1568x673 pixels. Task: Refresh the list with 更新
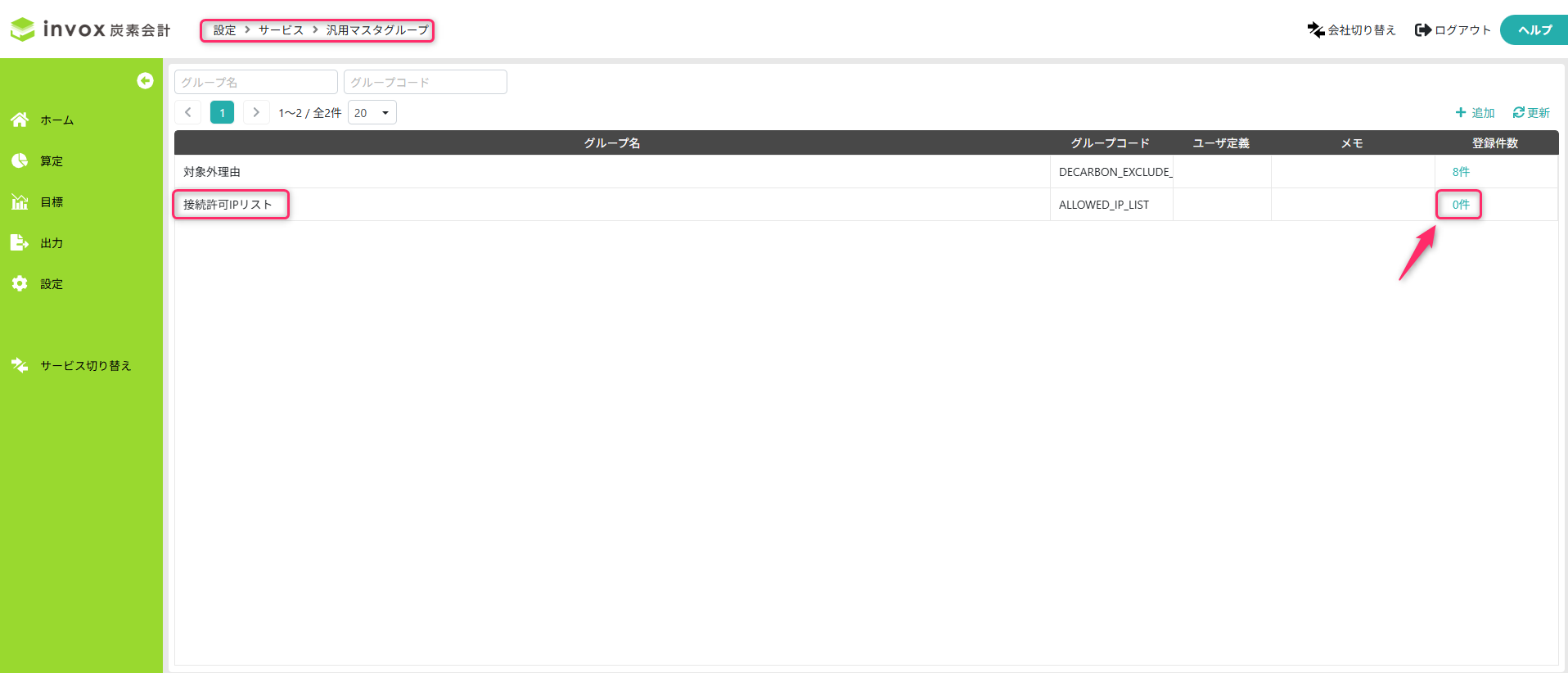tap(1531, 112)
